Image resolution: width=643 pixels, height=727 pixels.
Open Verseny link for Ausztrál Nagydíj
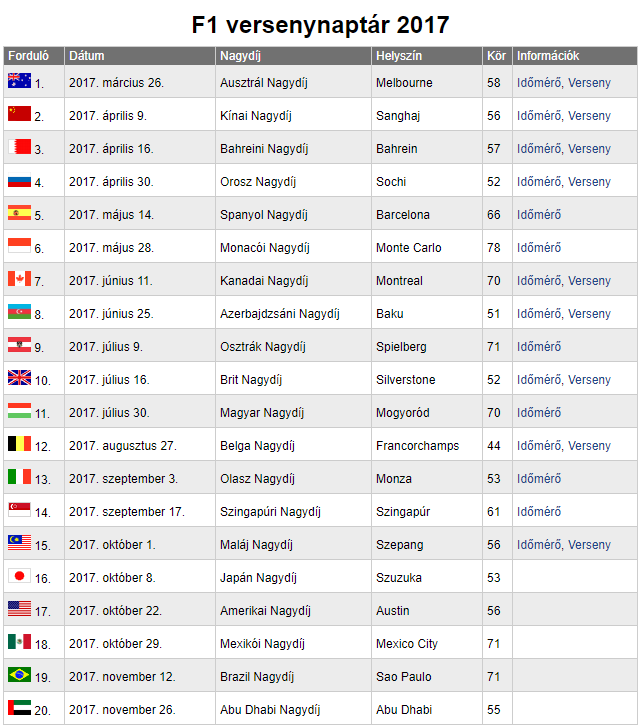[x=589, y=83]
